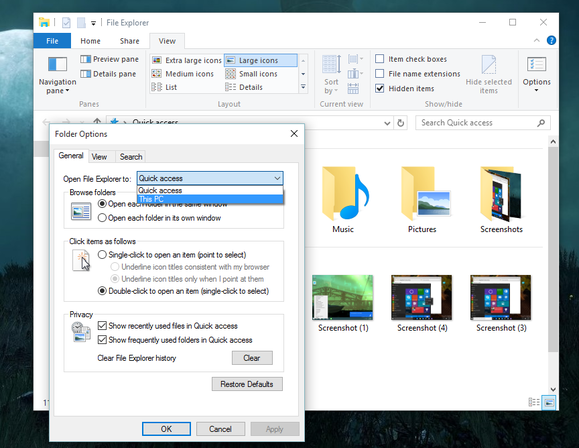Select Open each folder in its own window
The image size is (579, 448).
[x=102, y=218]
